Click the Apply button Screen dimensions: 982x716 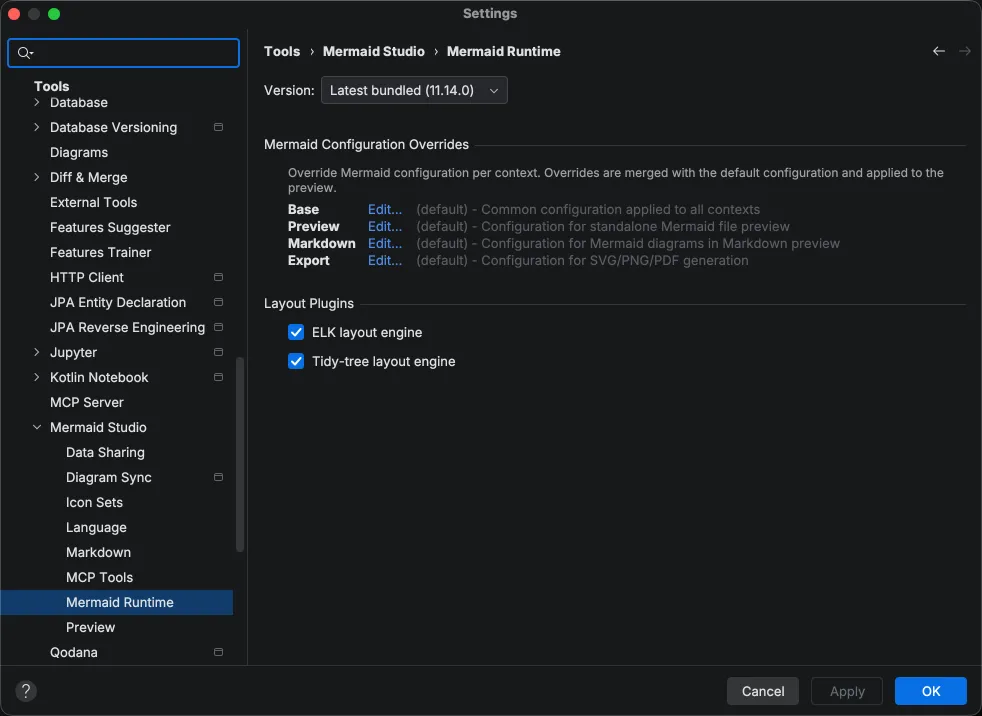pos(847,691)
